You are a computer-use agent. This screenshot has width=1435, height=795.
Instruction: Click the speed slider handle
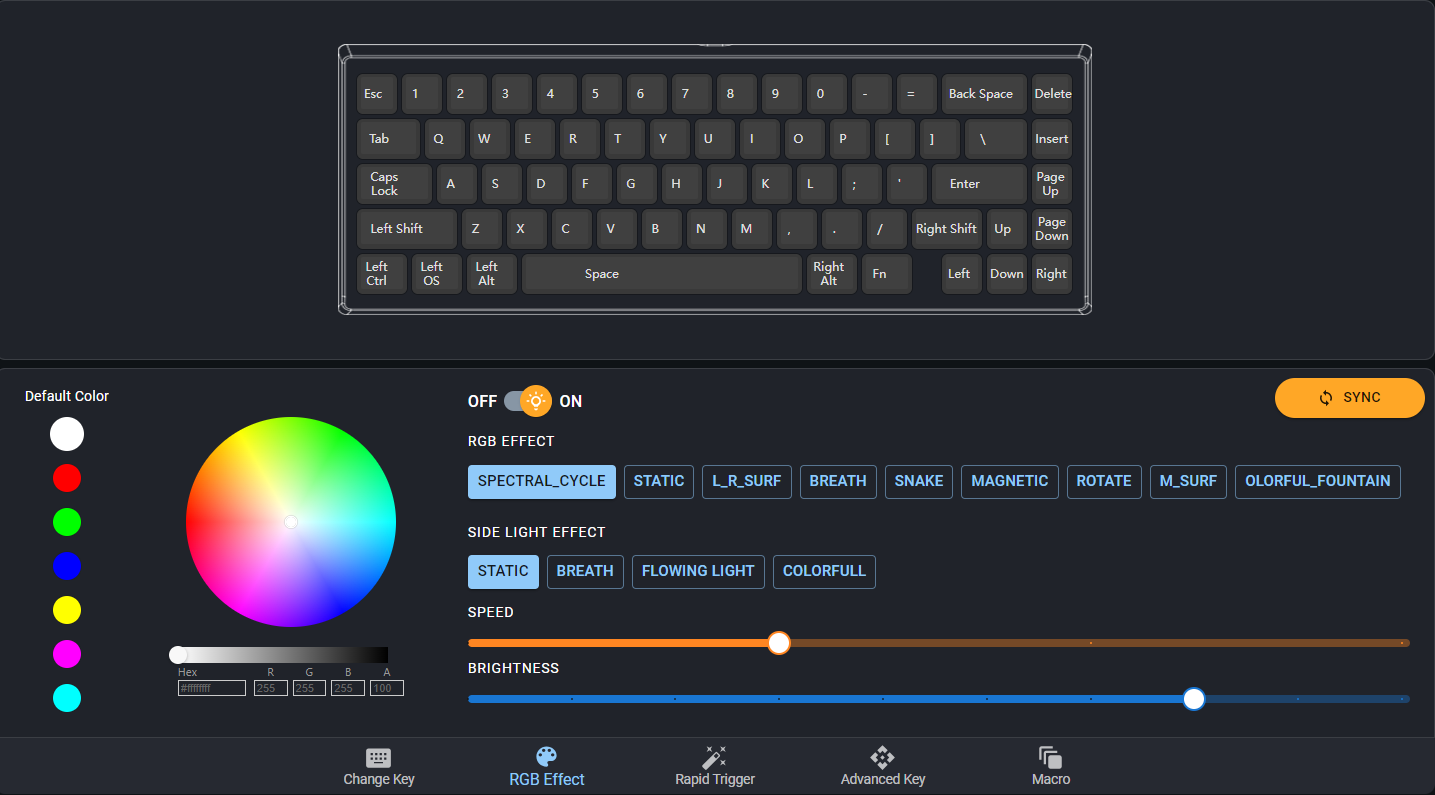[779, 643]
